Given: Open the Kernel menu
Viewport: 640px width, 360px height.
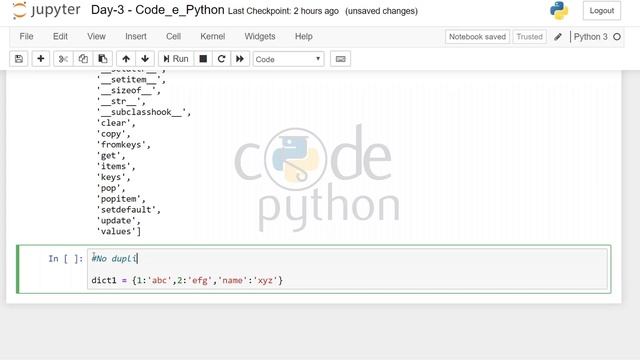Looking at the screenshot, I should tap(213, 36).
